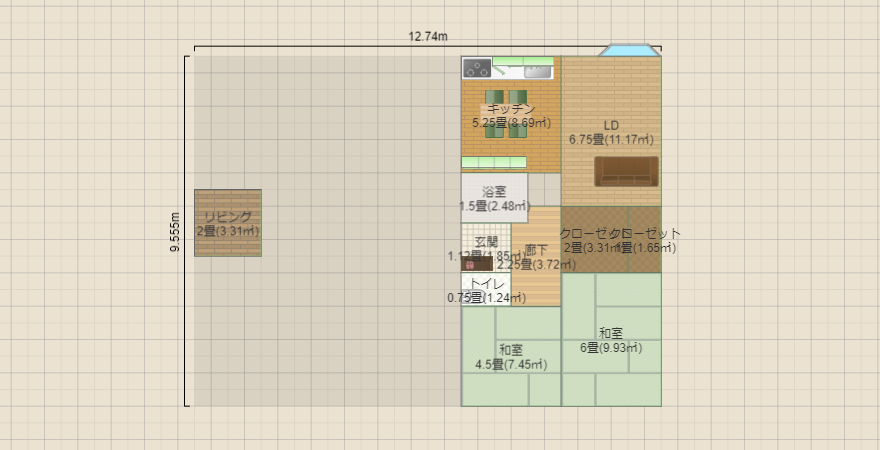Select the blue bay window above LD
880x450 pixels.
(629, 50)
